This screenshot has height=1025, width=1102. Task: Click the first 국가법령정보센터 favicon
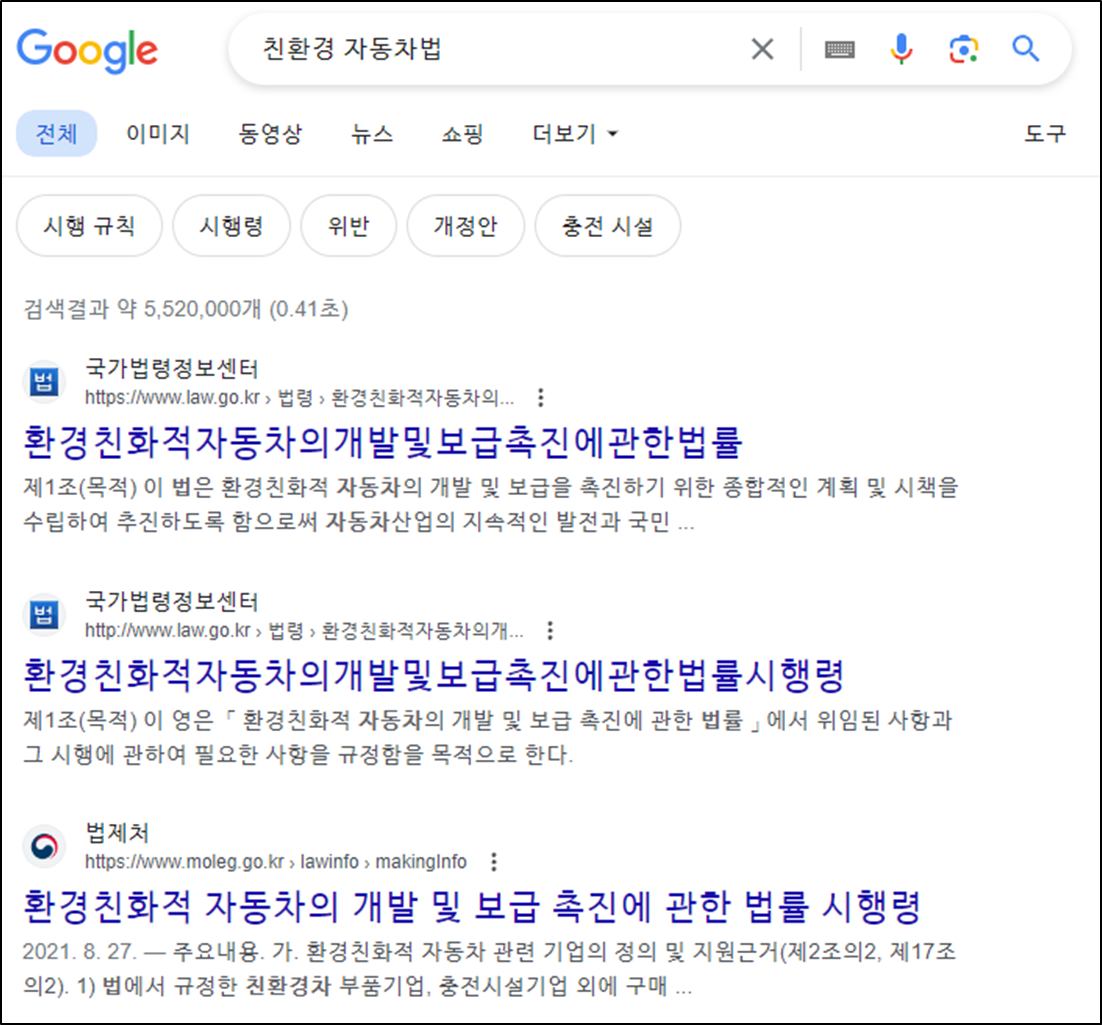point(44,382)
